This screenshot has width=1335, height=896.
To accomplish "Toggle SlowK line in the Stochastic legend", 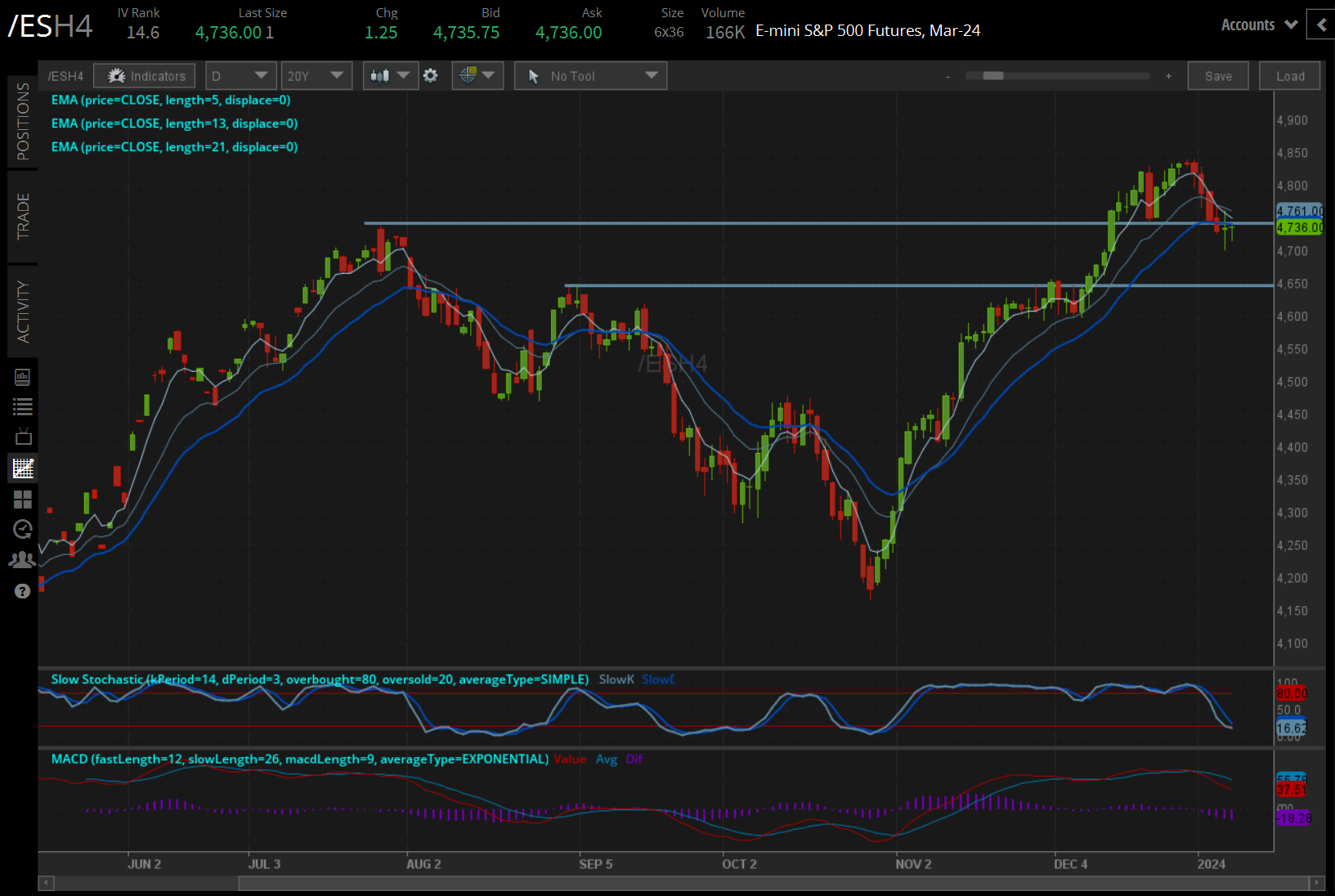I will tap(616, 679).
